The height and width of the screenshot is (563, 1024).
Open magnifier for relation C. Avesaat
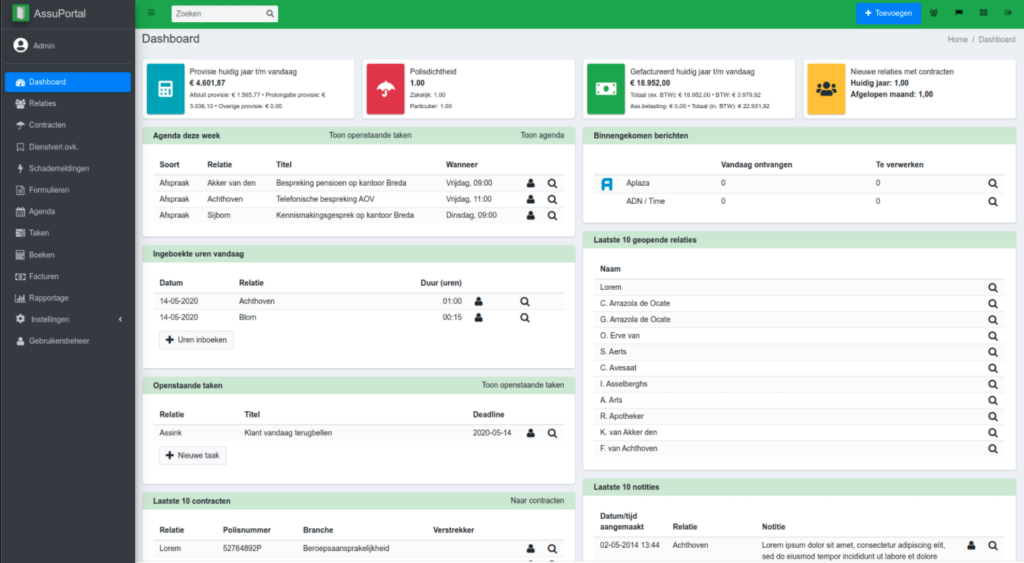[x=993, y=368]
